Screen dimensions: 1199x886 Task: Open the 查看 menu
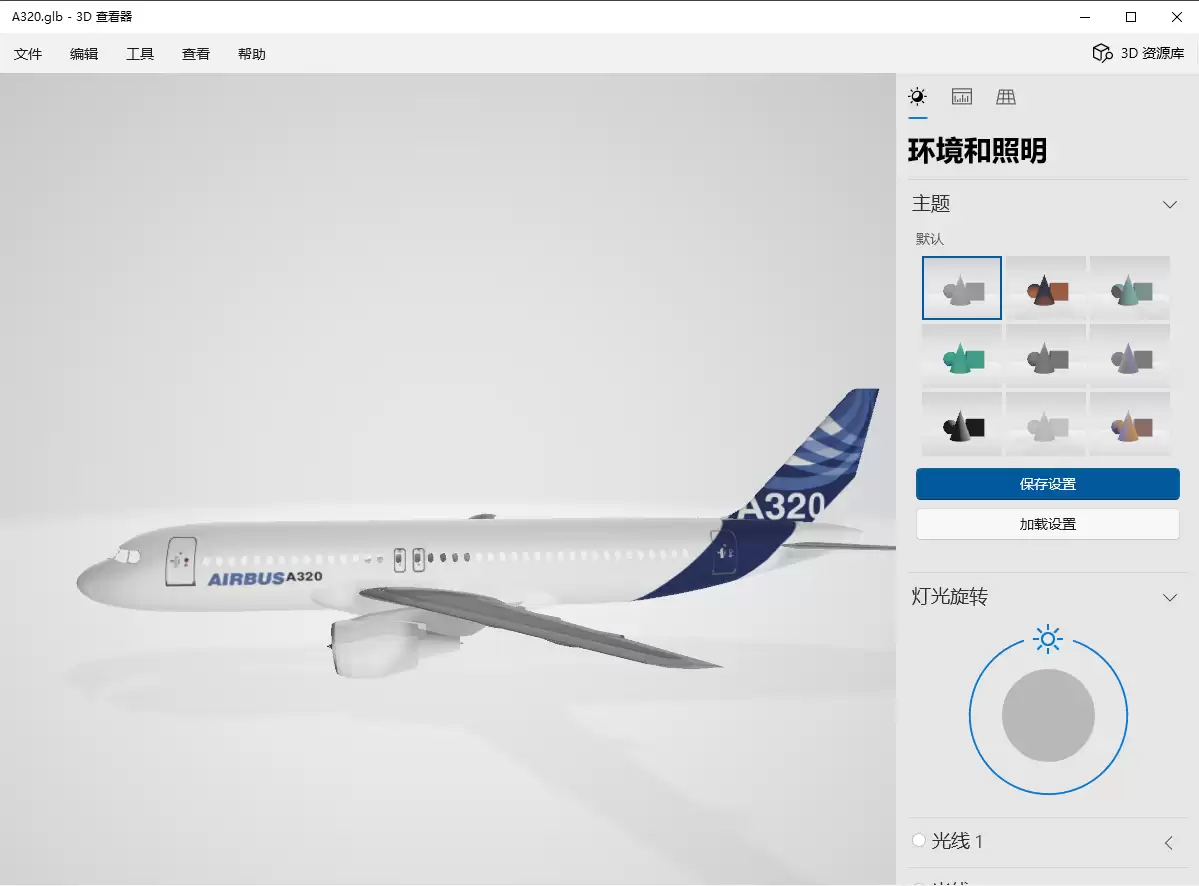(x=196, y=54)
